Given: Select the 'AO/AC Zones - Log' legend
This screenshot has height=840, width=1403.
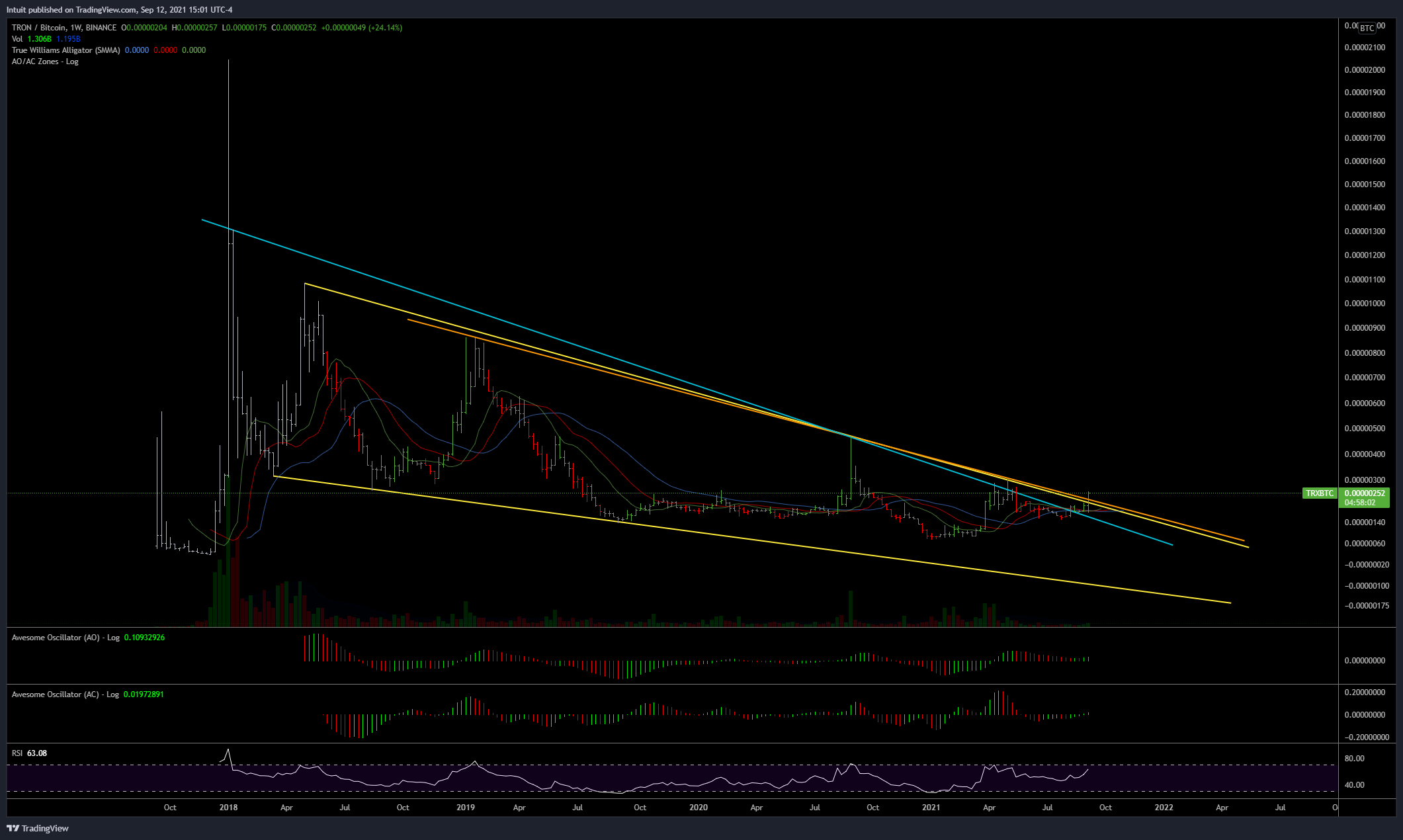Looking at the screenshot, I should tap(45, 62).
